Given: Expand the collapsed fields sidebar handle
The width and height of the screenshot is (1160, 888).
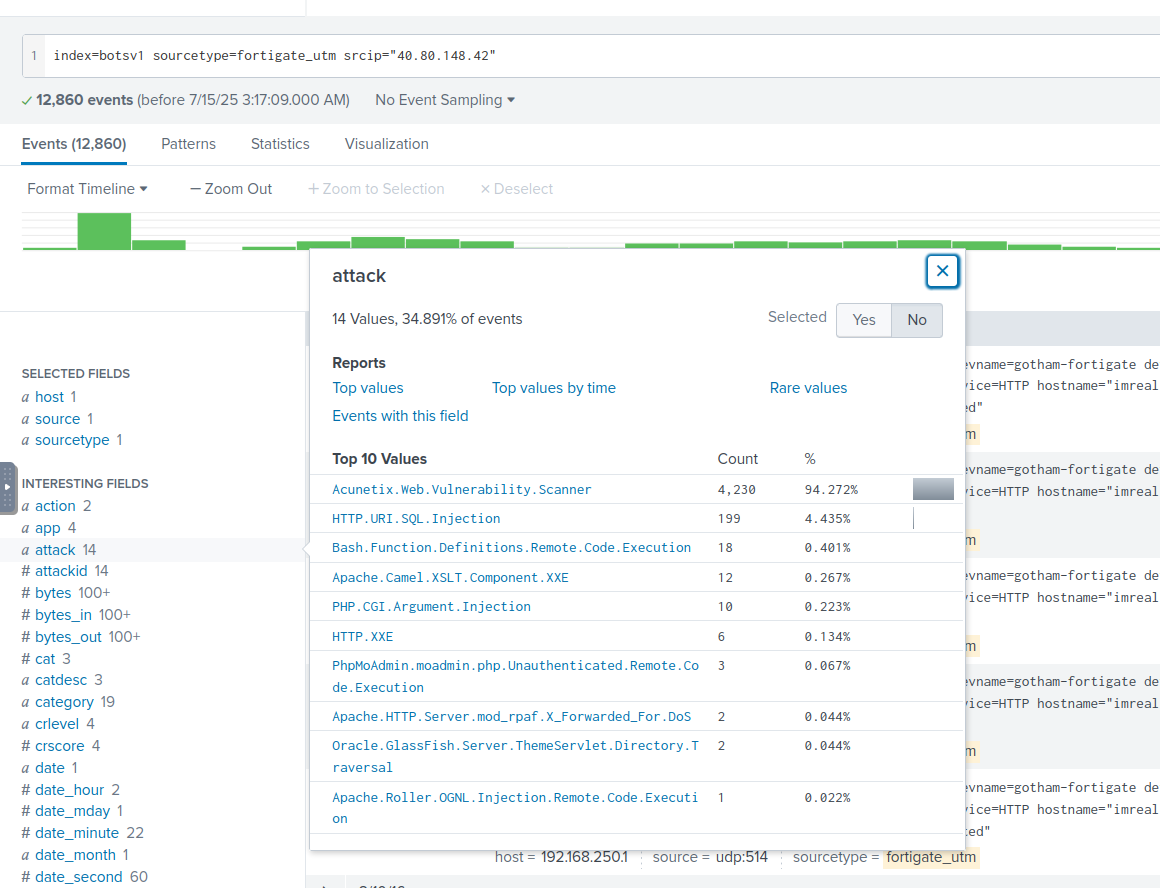Looking at the screenshot, I should click(7, 488).
